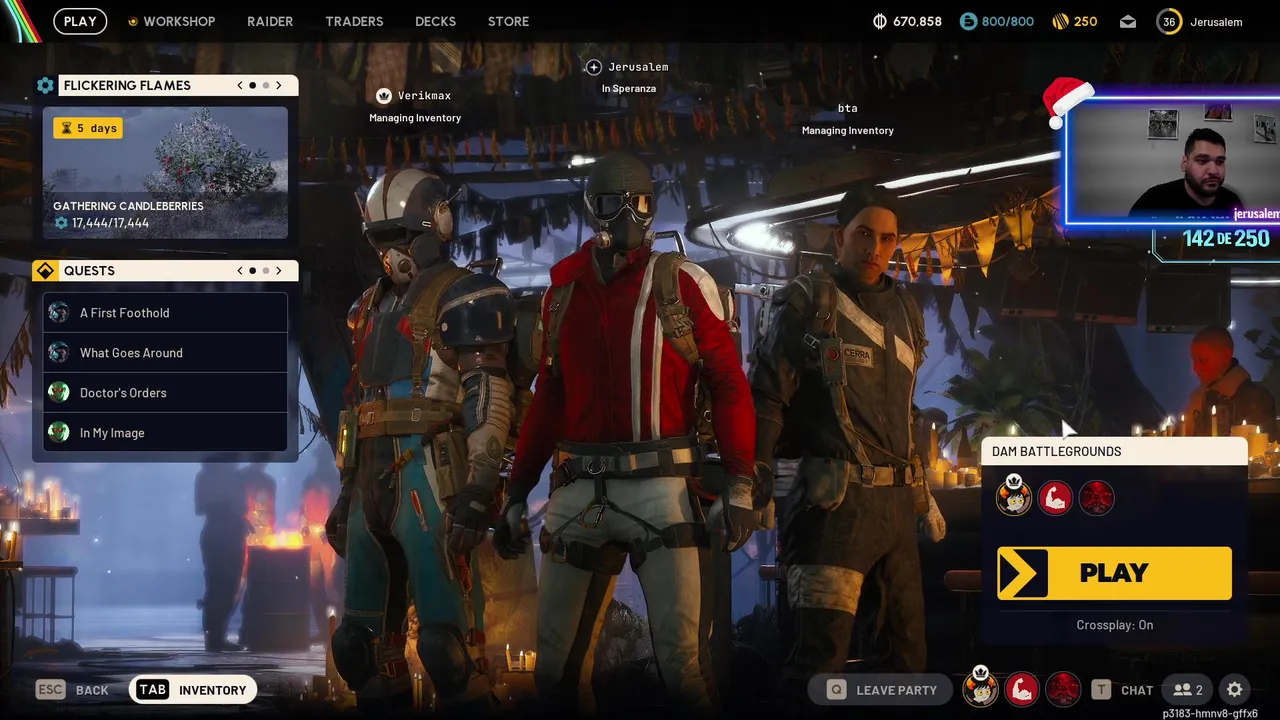
Task: Click Verikmax party leader crown icon
Action: pos(383,96)
